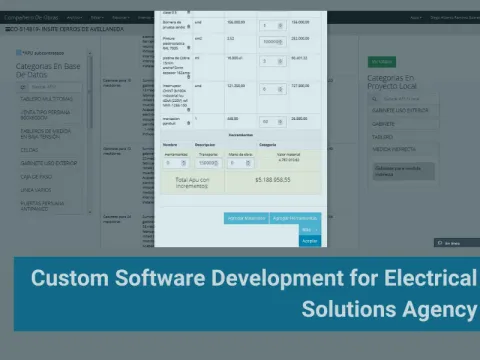
Task: Click the Transporte increment field
Action: pyautogui.click(x=208, y=163)
